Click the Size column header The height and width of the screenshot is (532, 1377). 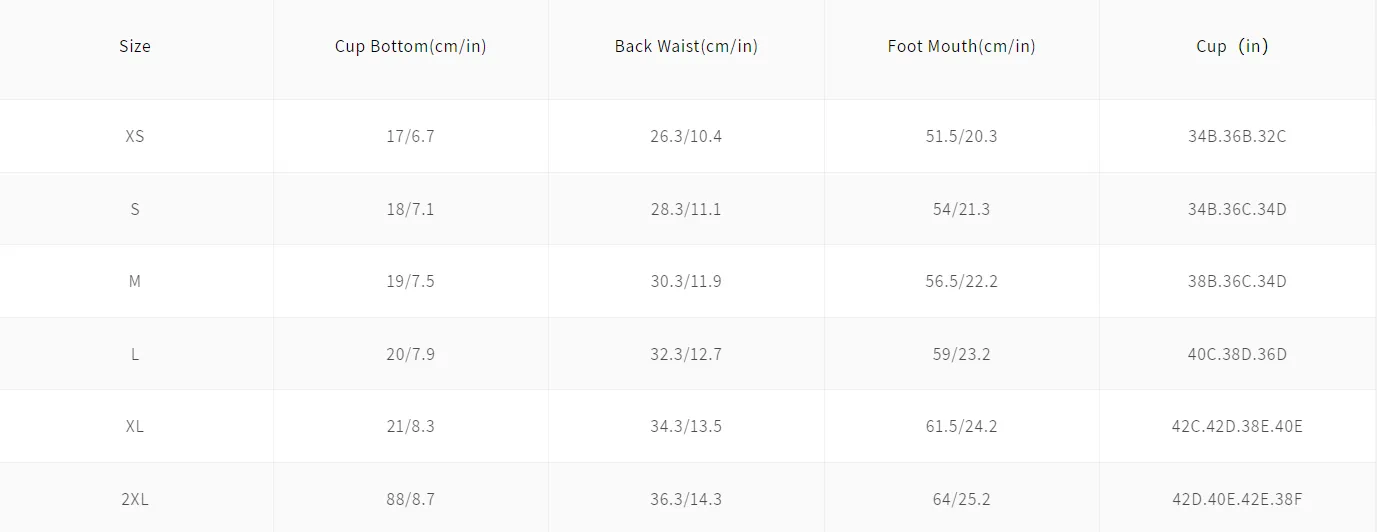pos(135,46)
